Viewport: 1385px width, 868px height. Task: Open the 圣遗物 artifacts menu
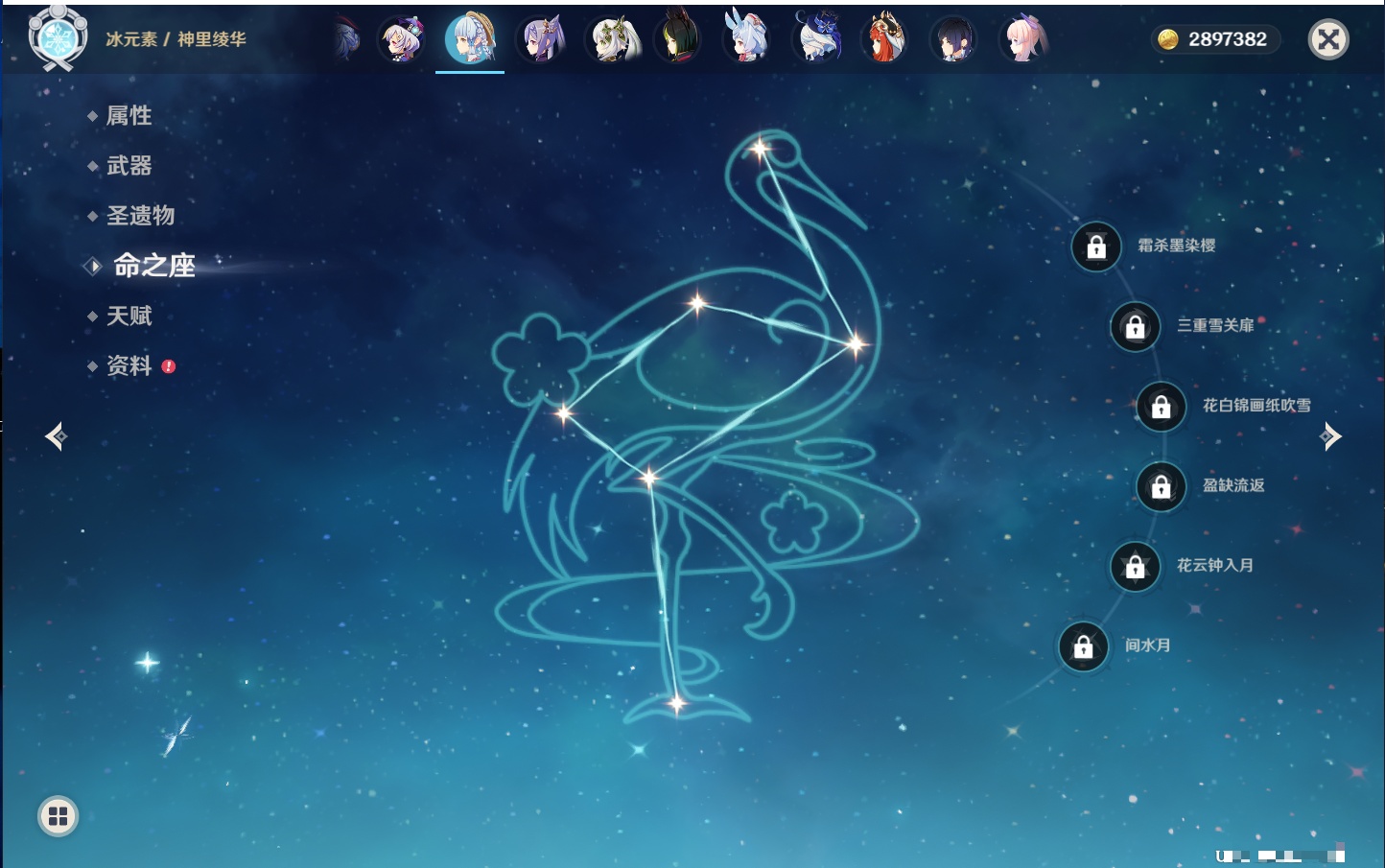[140, 216]
